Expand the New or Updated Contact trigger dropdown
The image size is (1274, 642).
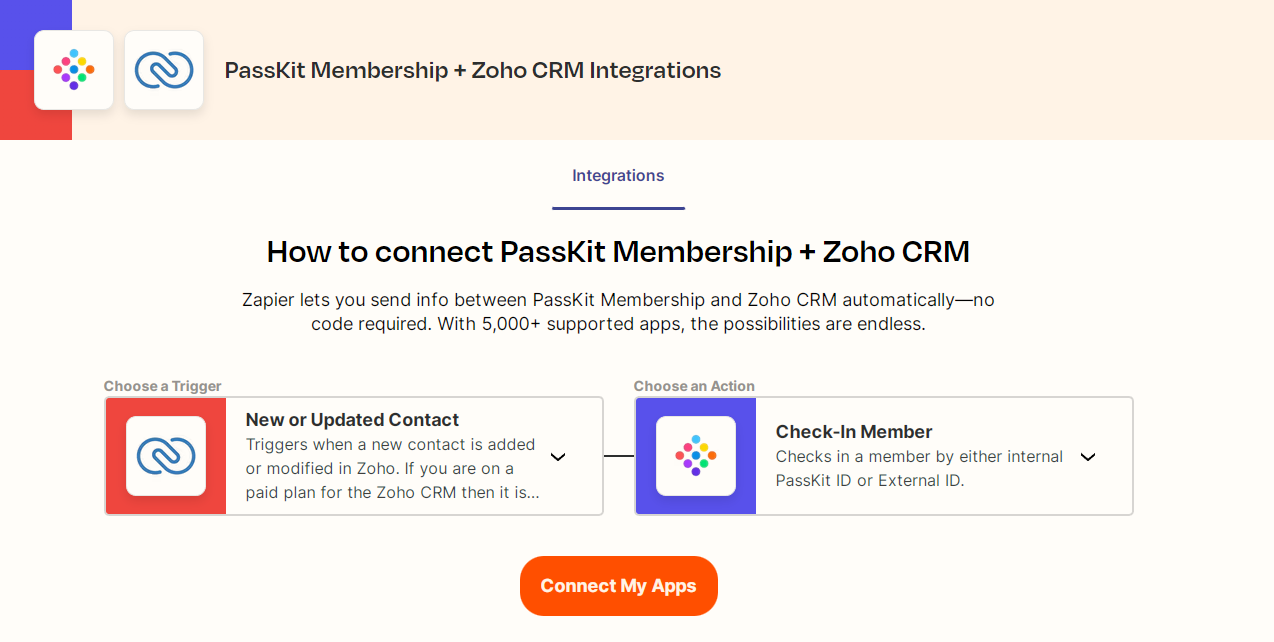point(559,457)
